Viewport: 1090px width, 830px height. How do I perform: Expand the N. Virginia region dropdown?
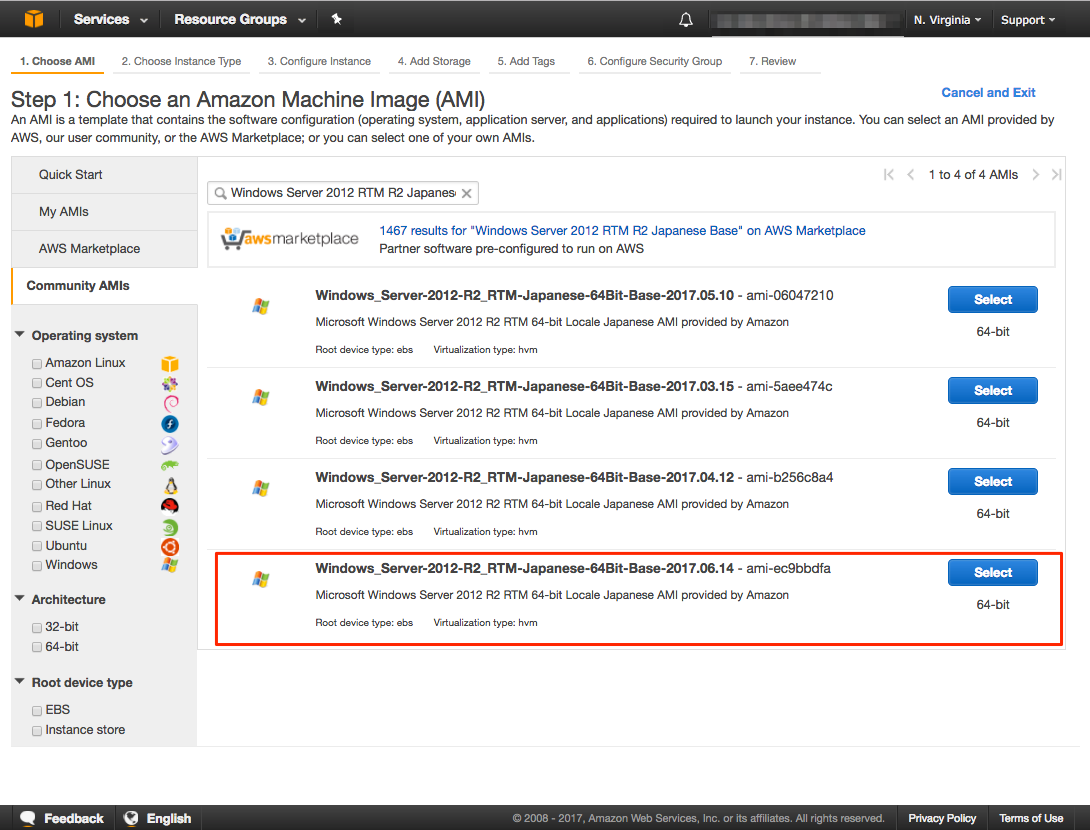point(946,20)
